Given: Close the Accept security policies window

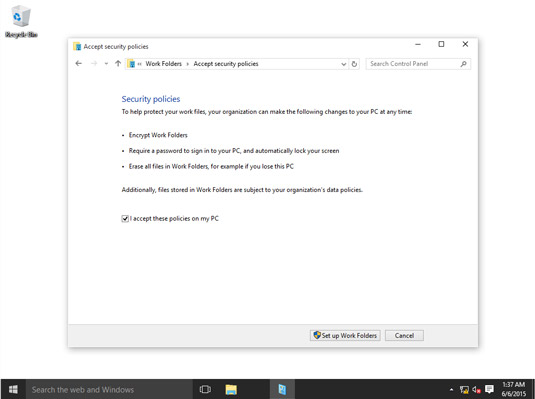Looking at the screenshot, I should (x=465, y=44).
